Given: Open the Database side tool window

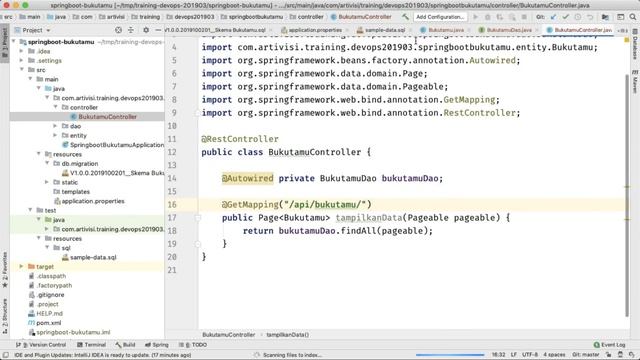Looking at the screenshot, I should pos(635,44).
